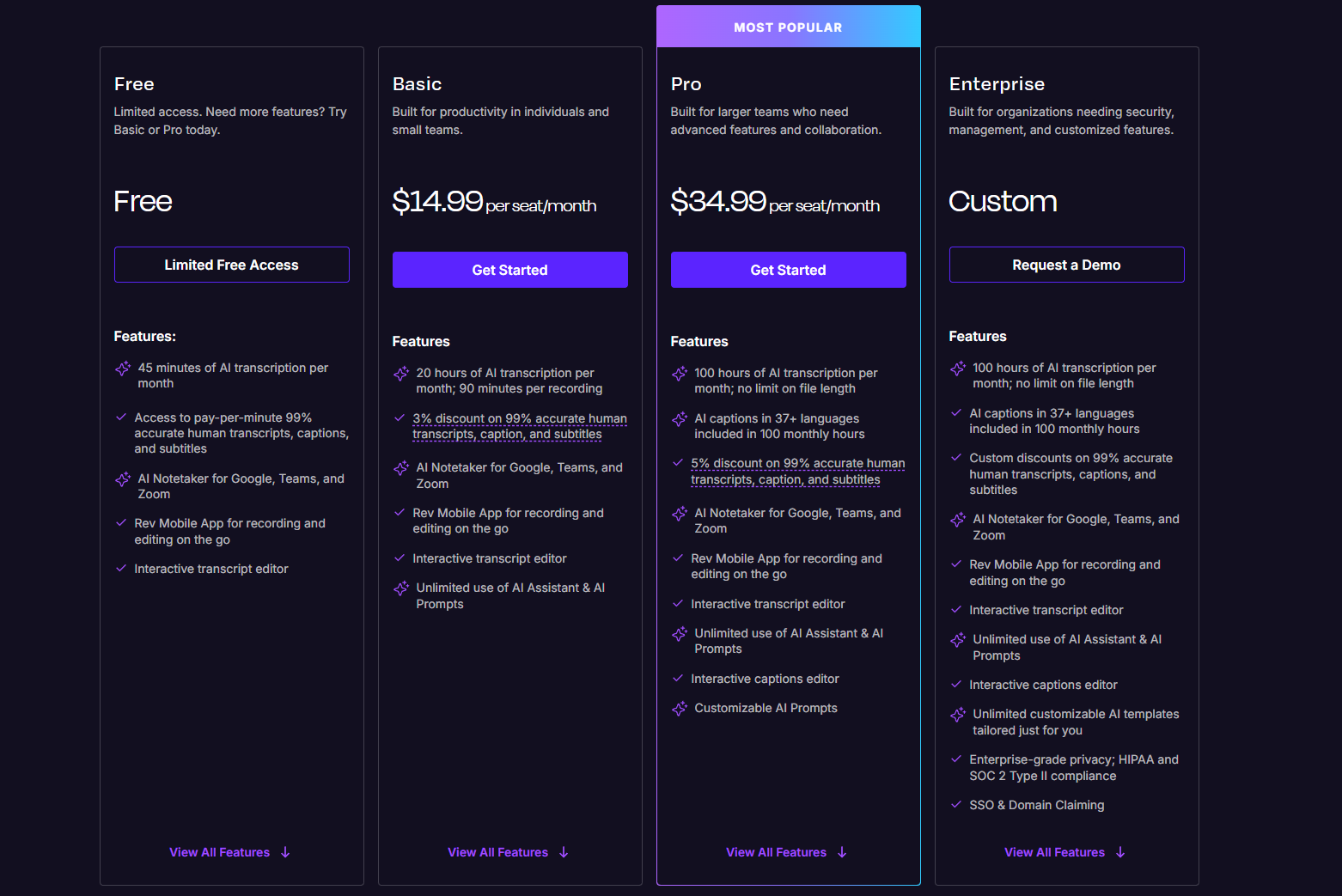Click the Most Popular banner above Pro
This screenshot has height=896, width=1342.
coord(788,27)
